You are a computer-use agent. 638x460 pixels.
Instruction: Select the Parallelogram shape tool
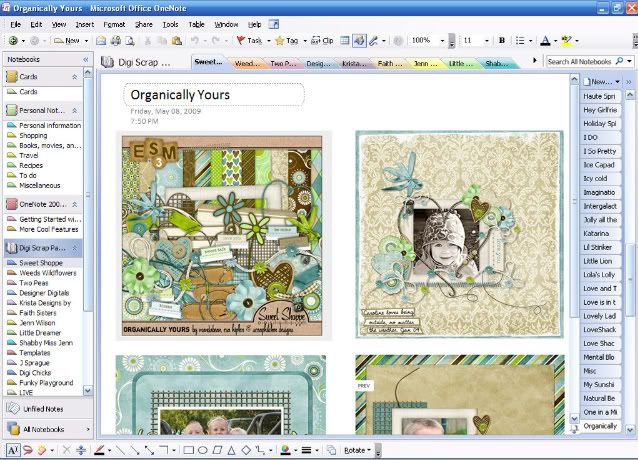coord(218,450)
